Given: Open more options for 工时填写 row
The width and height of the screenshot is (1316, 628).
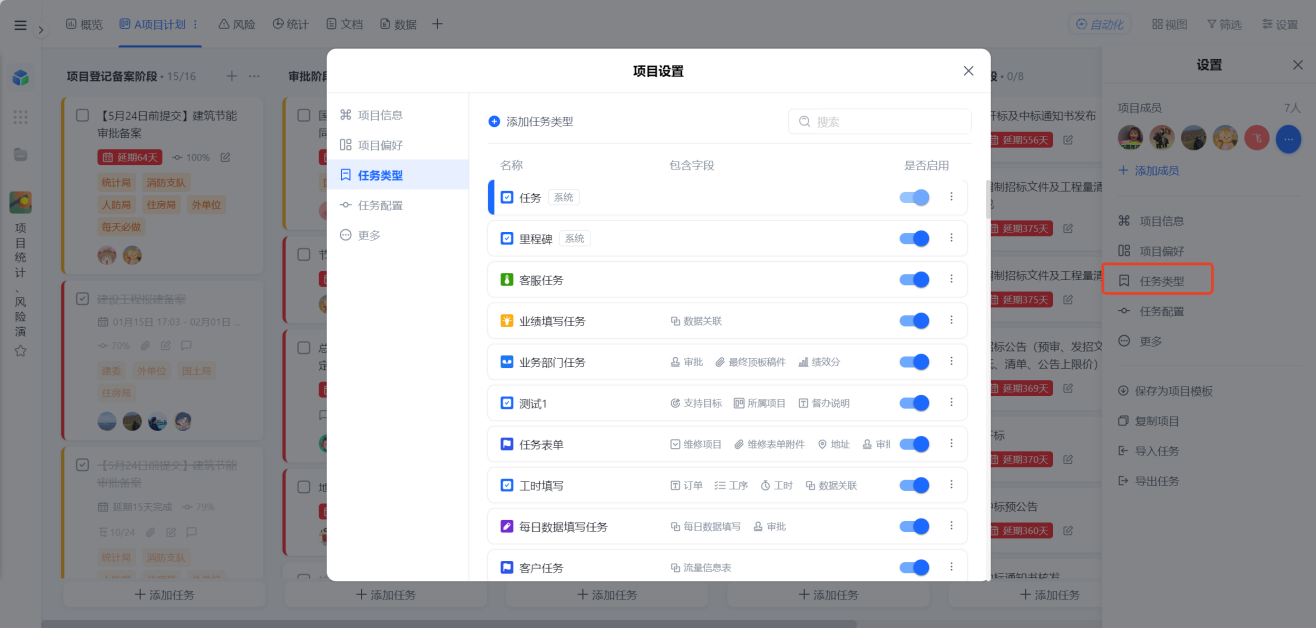Looking at the screenshot, I should [x=951, y=484].
